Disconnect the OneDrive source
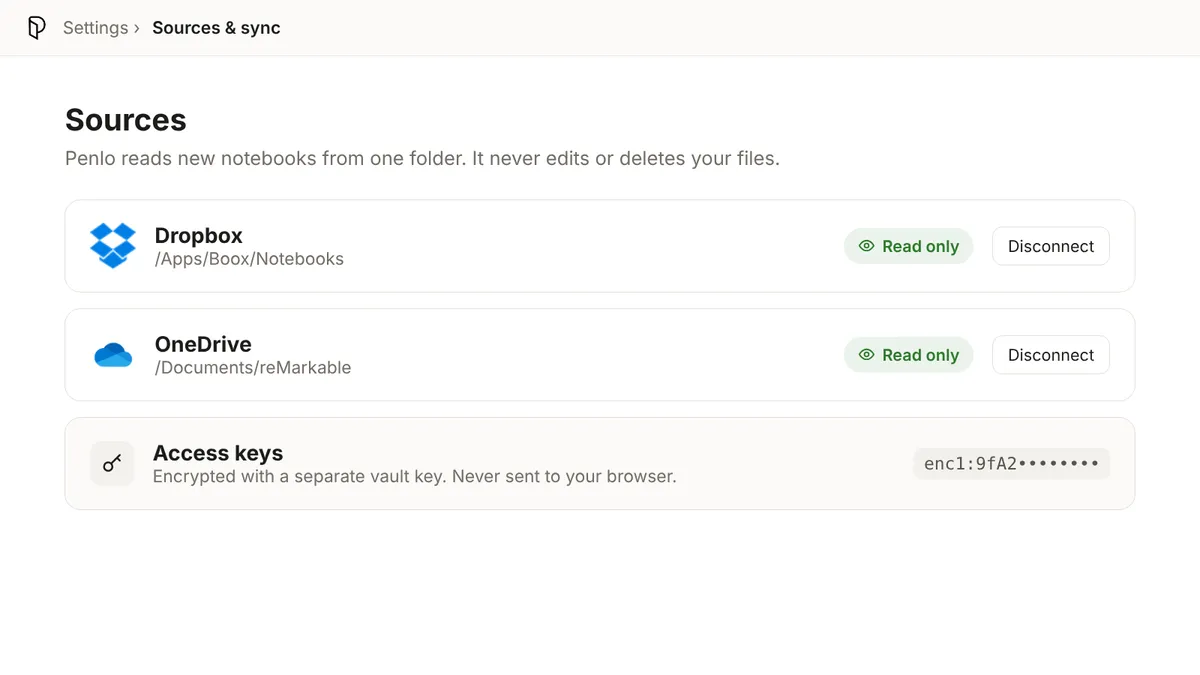This screenshot has width=1200, height=675. pyautogui.click(x=1051, y=355)
